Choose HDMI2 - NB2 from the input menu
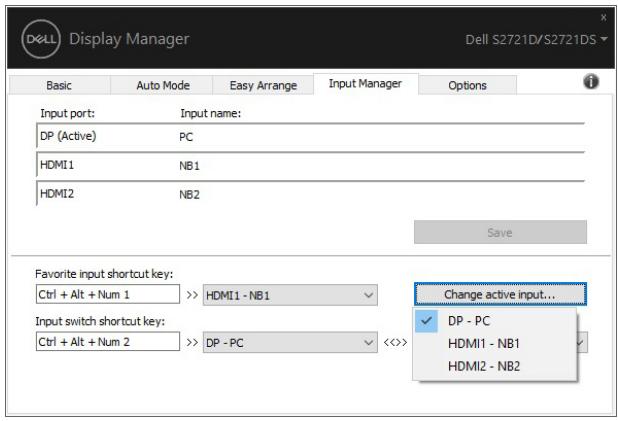This screenshot has width=618, height=421. [495, 366]
